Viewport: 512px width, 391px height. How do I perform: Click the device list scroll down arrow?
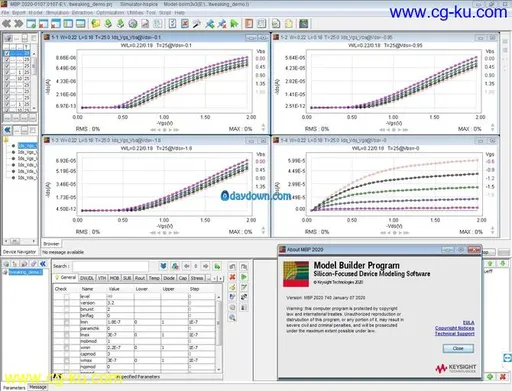pyautogui.click(x=34, y=109)
